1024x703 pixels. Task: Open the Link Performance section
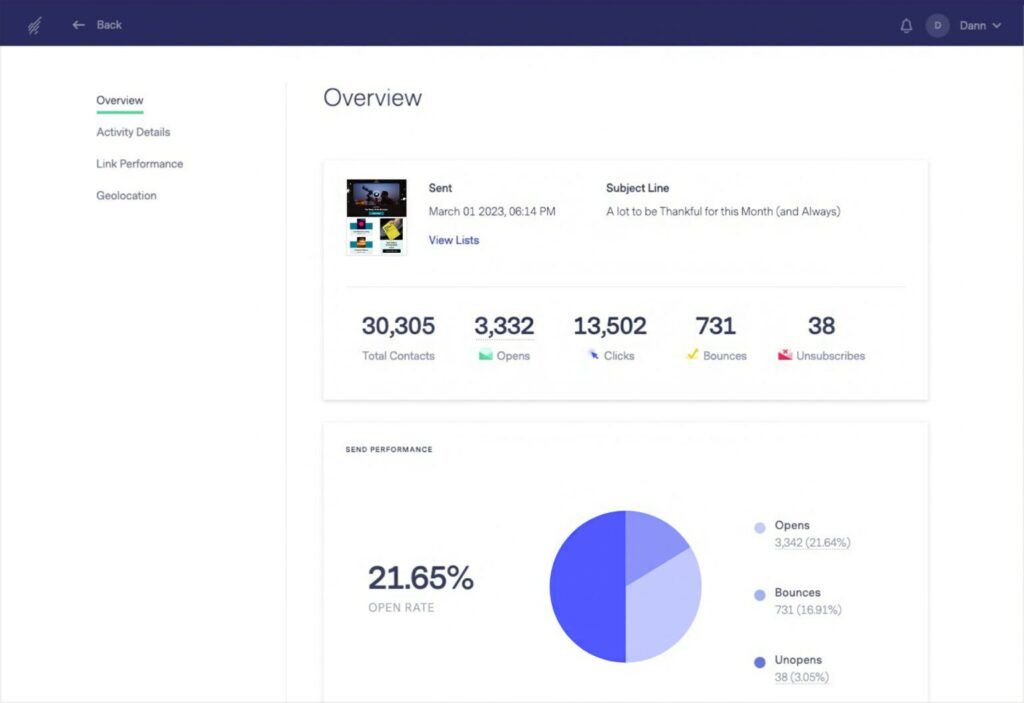(139, 163)
